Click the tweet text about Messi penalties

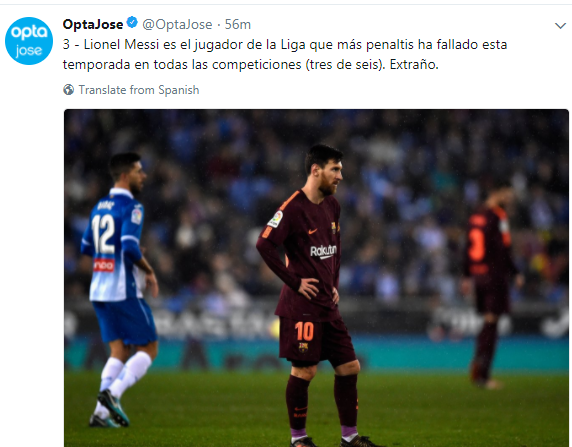[x=285, y=54]
